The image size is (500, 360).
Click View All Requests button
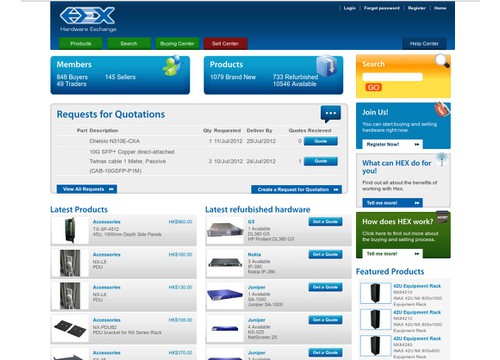coord(87,189)
